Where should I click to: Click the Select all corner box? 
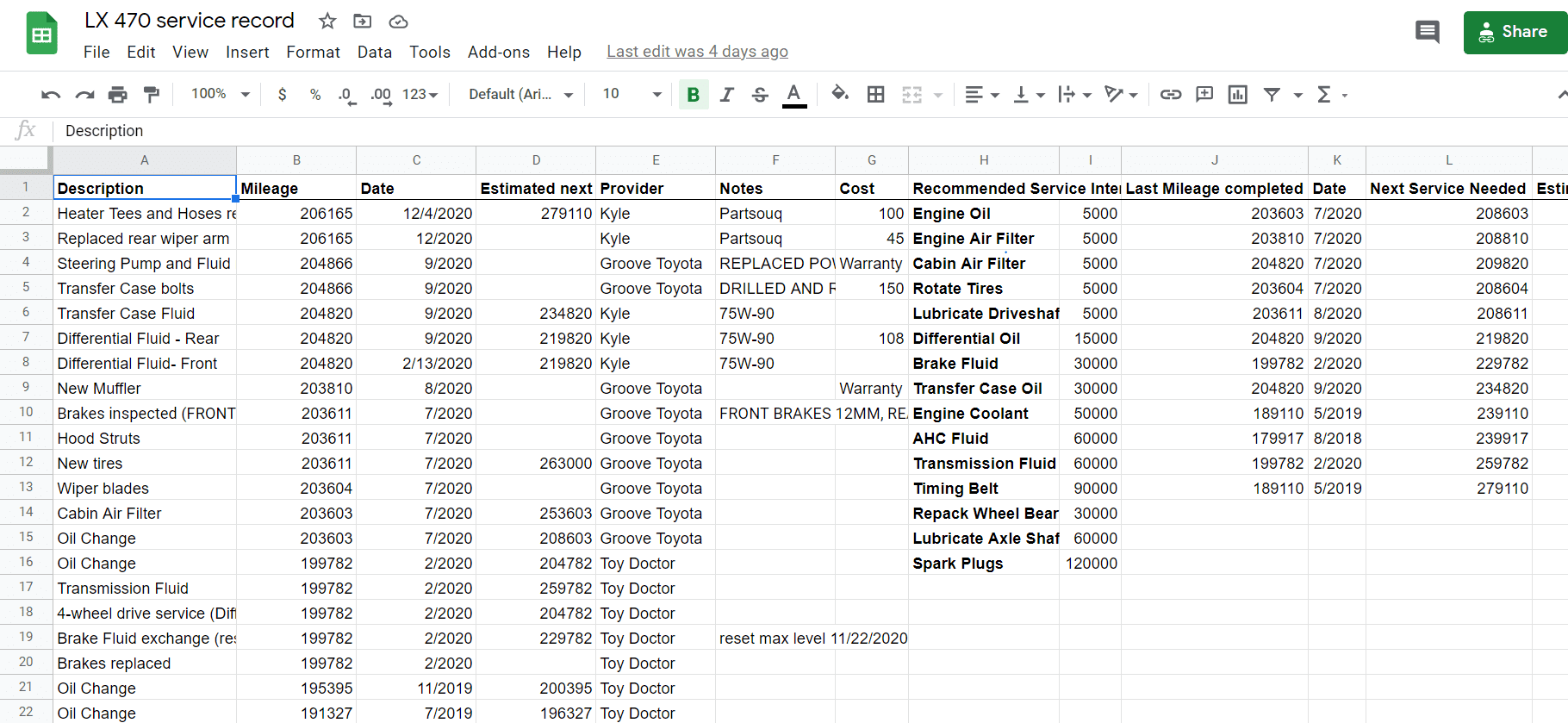point(26,160)
